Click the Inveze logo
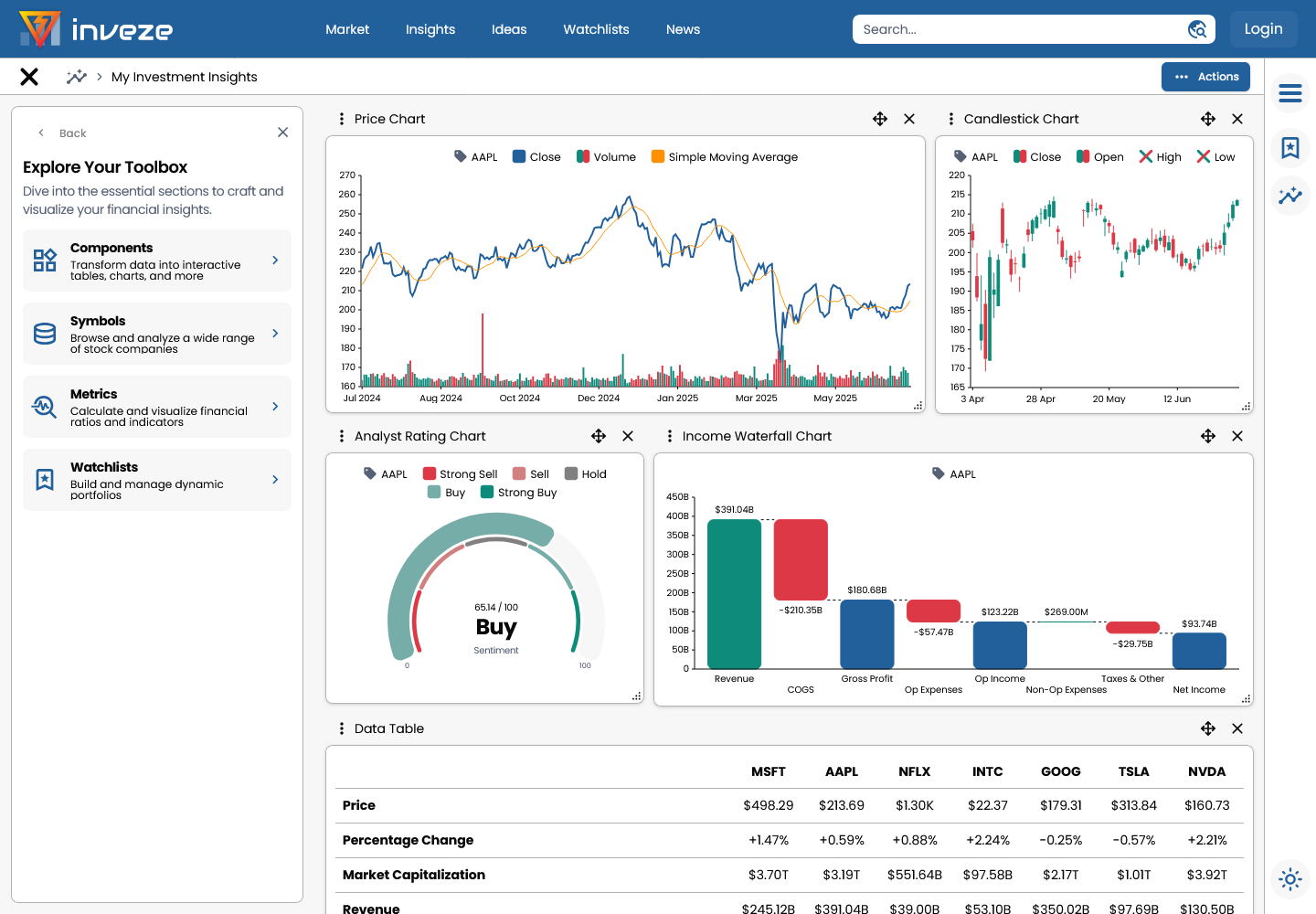Image resolution: width=1316 pixels, height=914 pixels. tap(96, 29)
